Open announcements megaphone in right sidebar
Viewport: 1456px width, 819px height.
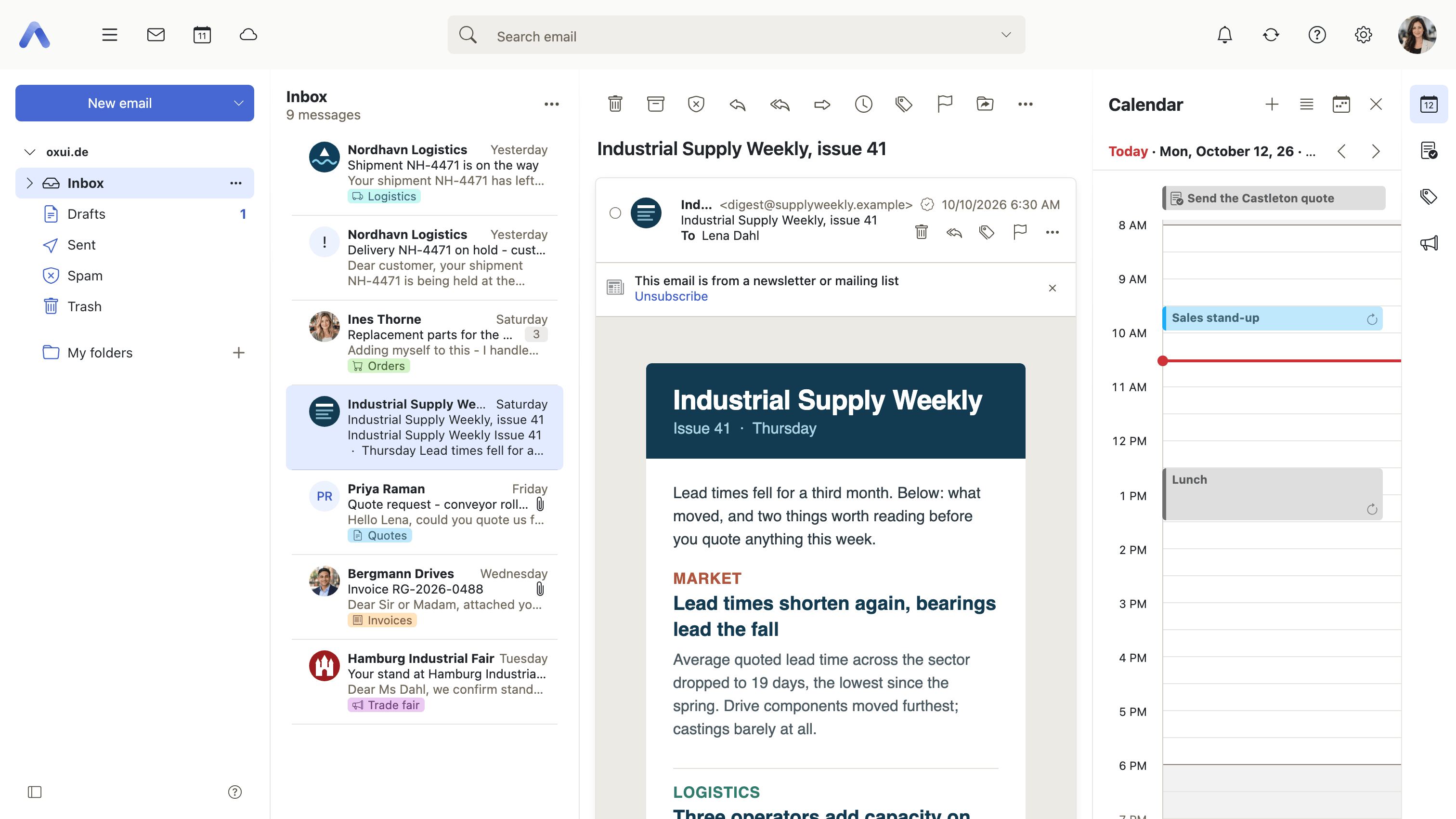[1428, 243]
